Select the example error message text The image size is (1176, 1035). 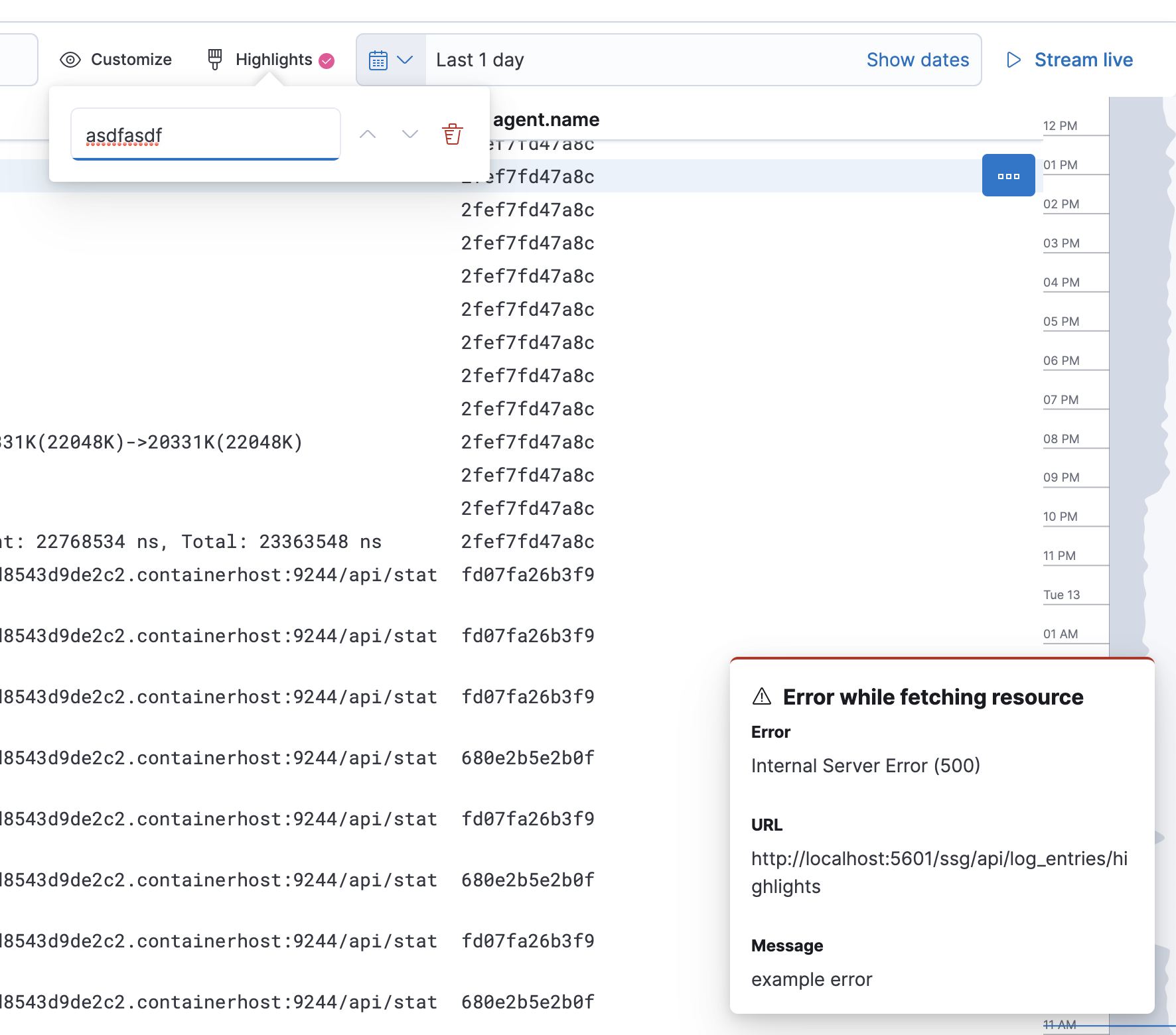point(811,979)
